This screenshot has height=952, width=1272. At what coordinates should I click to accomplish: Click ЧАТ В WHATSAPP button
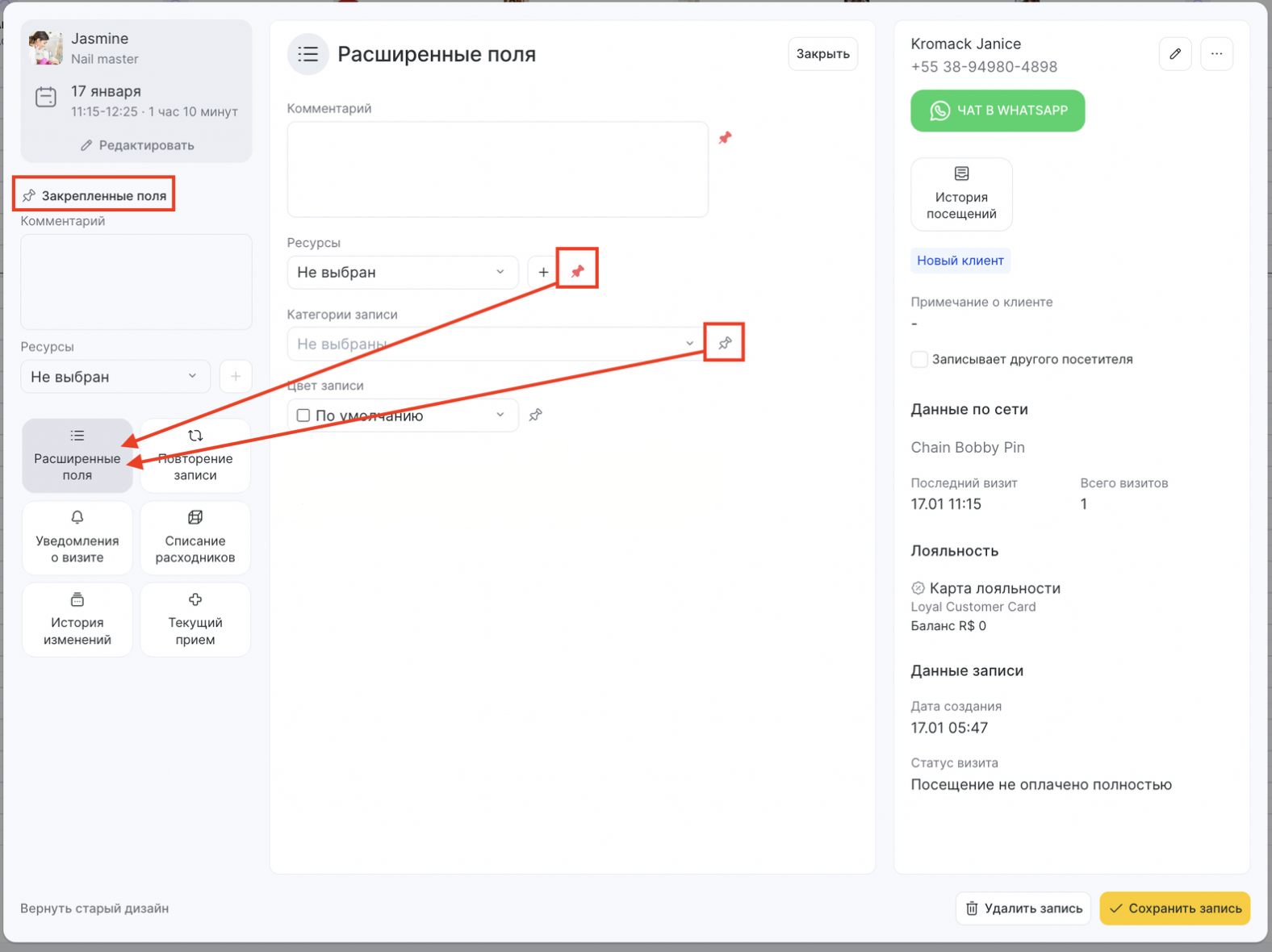pos(998,111)
